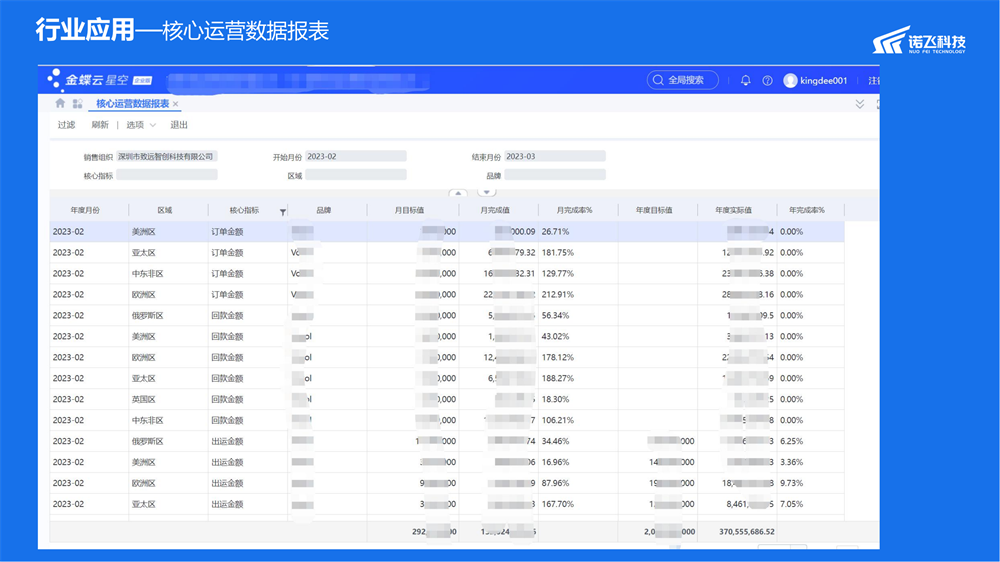Click the 金蝶云星空 logo
Viewport: 1000px width, 562px height.
point(100,80)
